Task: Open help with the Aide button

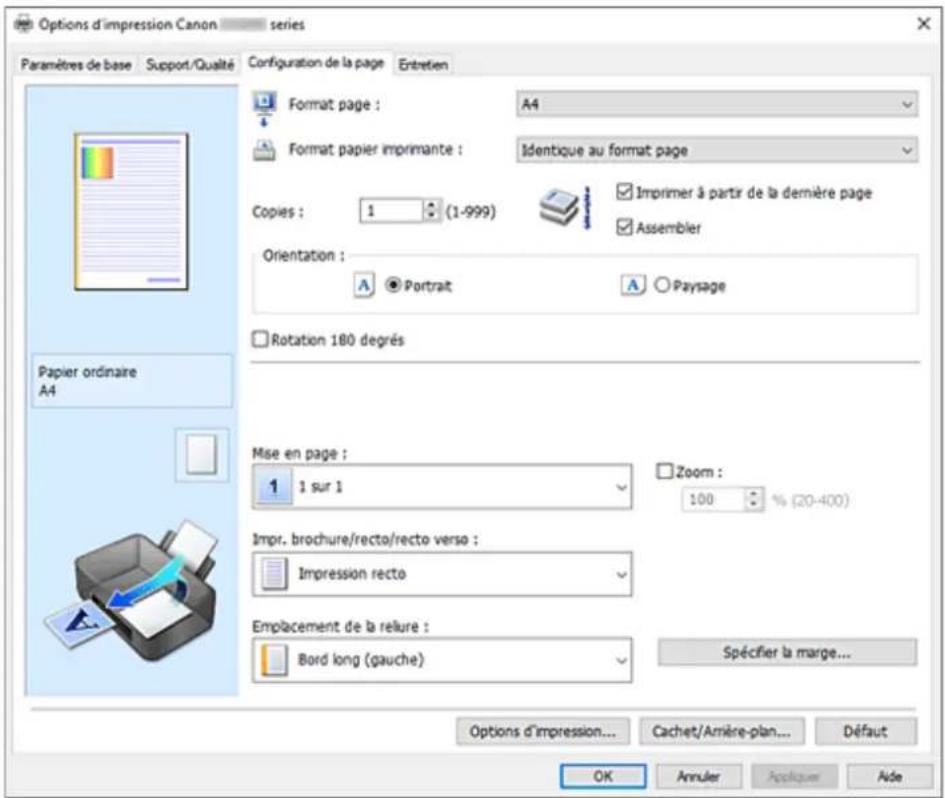Action: pos(890,776)
